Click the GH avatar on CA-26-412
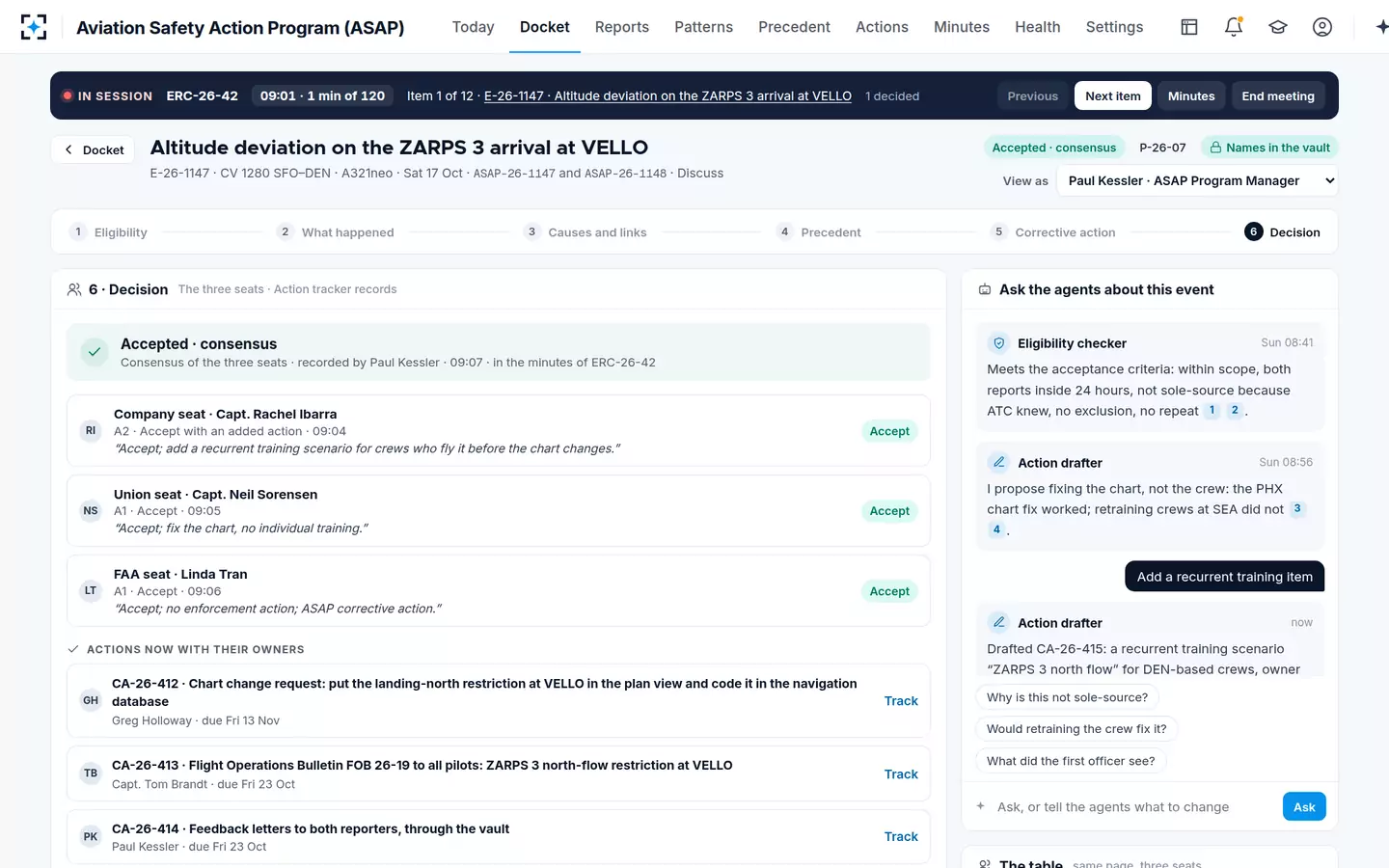 (91, 701)
